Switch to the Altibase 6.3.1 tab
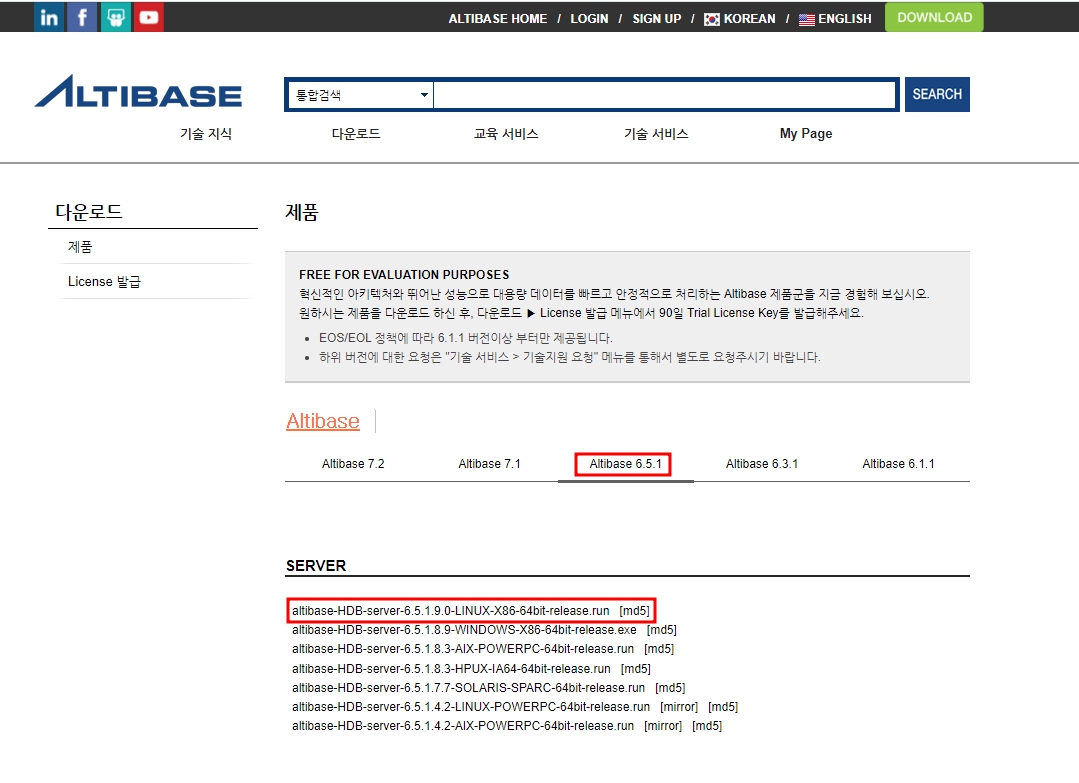1079x783 pixels. (762, 464)
